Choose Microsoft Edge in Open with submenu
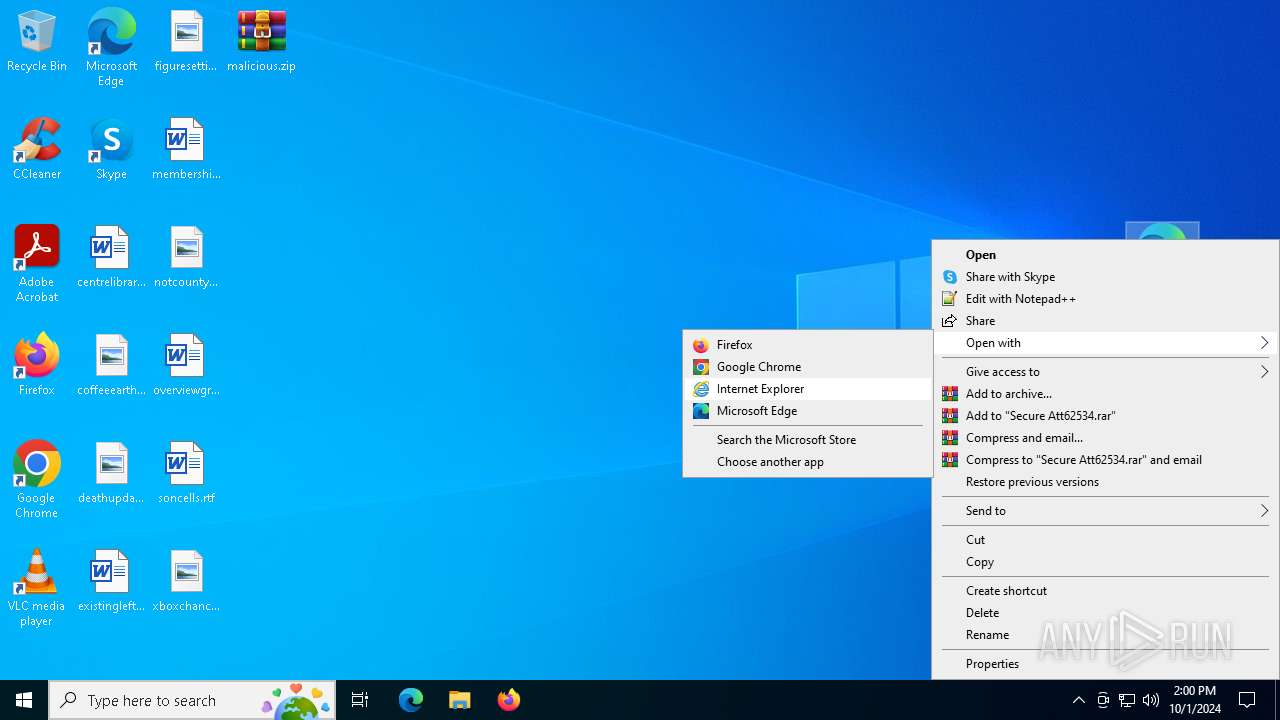Viewport: 1280px width, 720px height. click(x=808, y=411)
